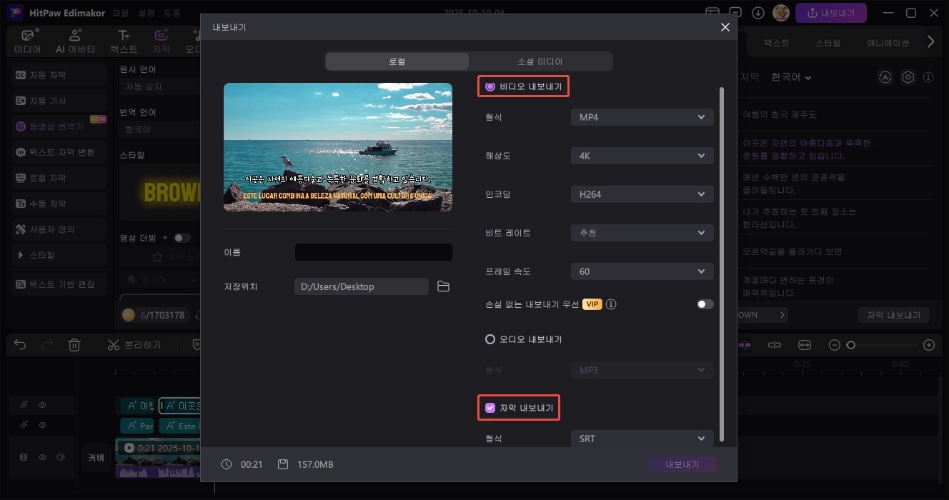
Task: Click the purple 내보내기 button in dialog
Action: [x=682, y=464]
